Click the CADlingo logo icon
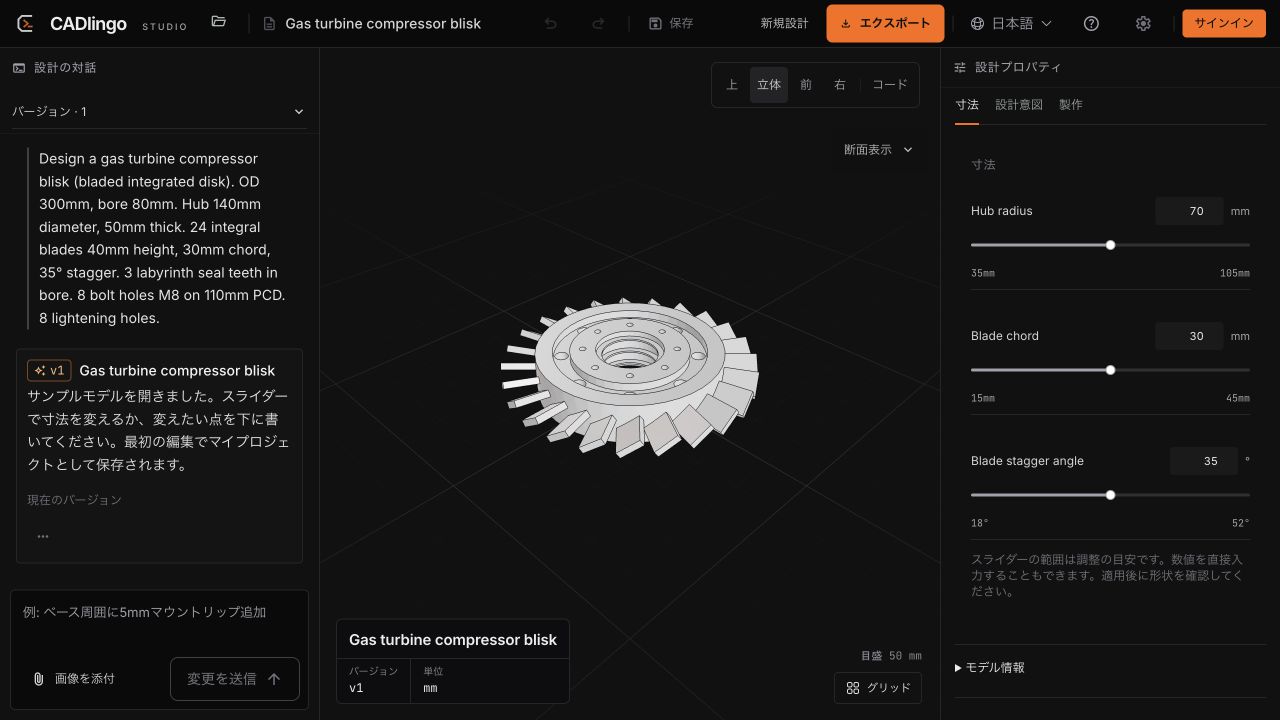 pos(27,23)
